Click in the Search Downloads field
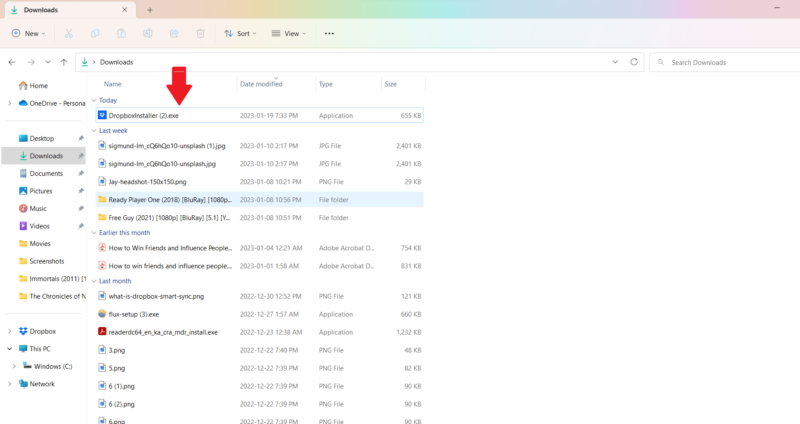Screen dimensions: 800x424 (724, 62)
